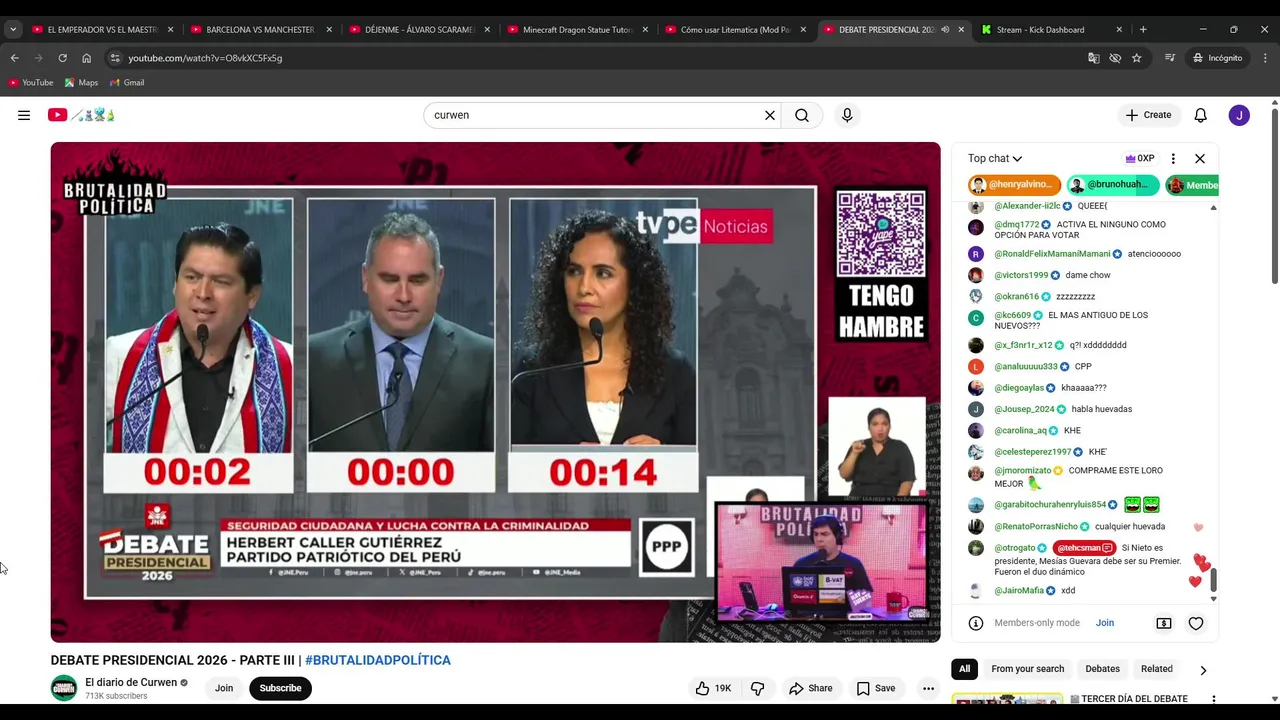Screen dimensions: 1280x720
Task: Click the Join link in members-only chat
Action: tap(1105, 623)
